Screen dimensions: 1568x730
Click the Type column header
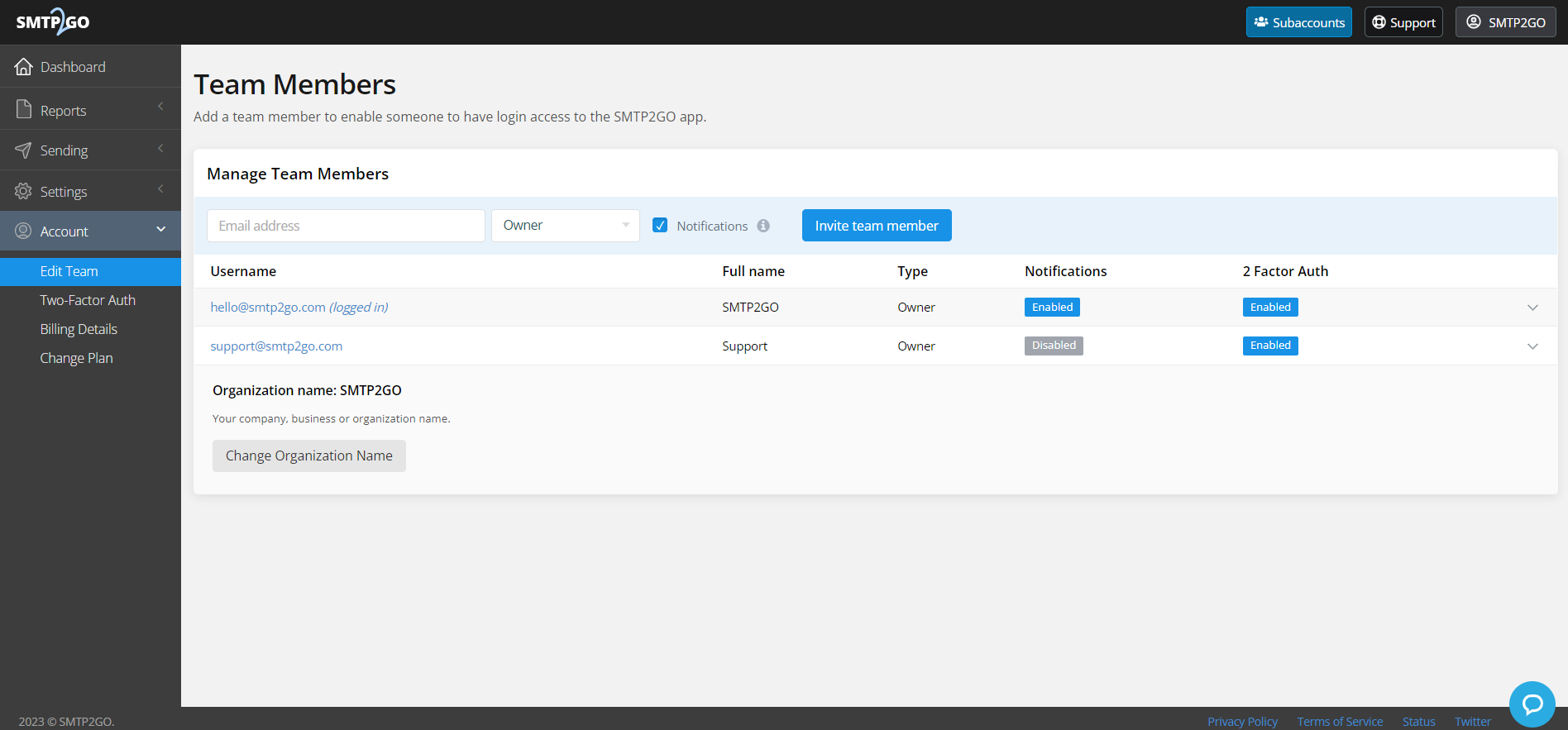point(912,271)
